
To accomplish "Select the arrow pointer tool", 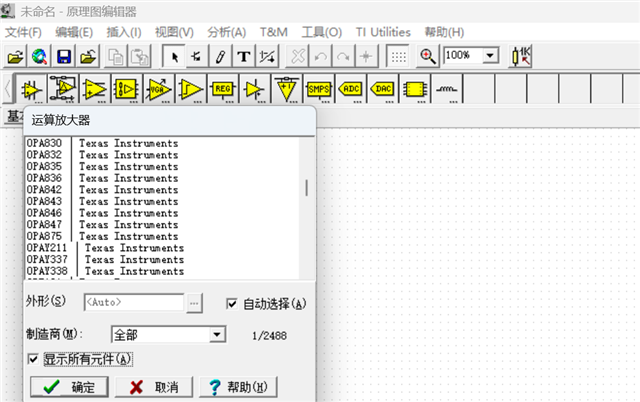I will [x=174, y=56].
